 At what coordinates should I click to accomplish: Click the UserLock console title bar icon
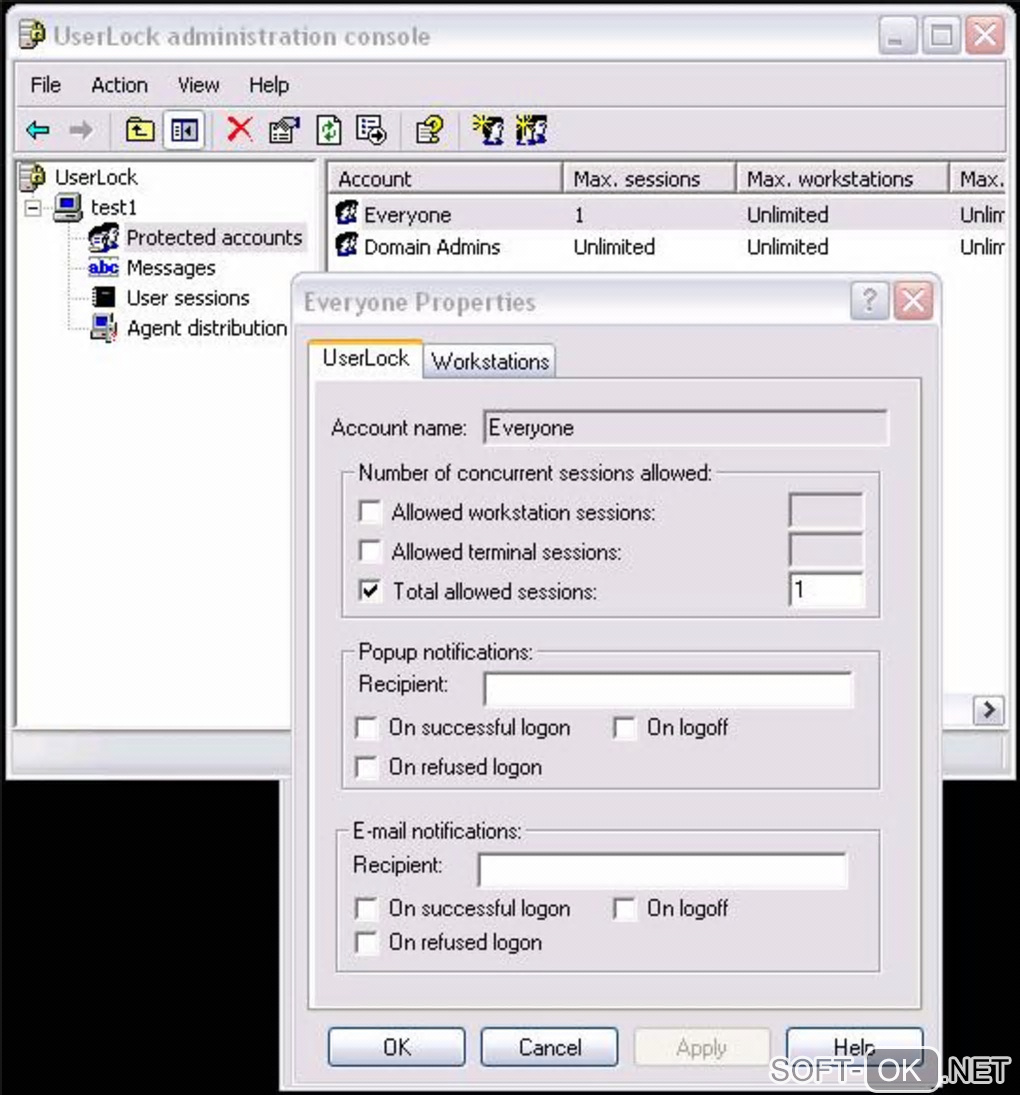[x=32, y=35]
